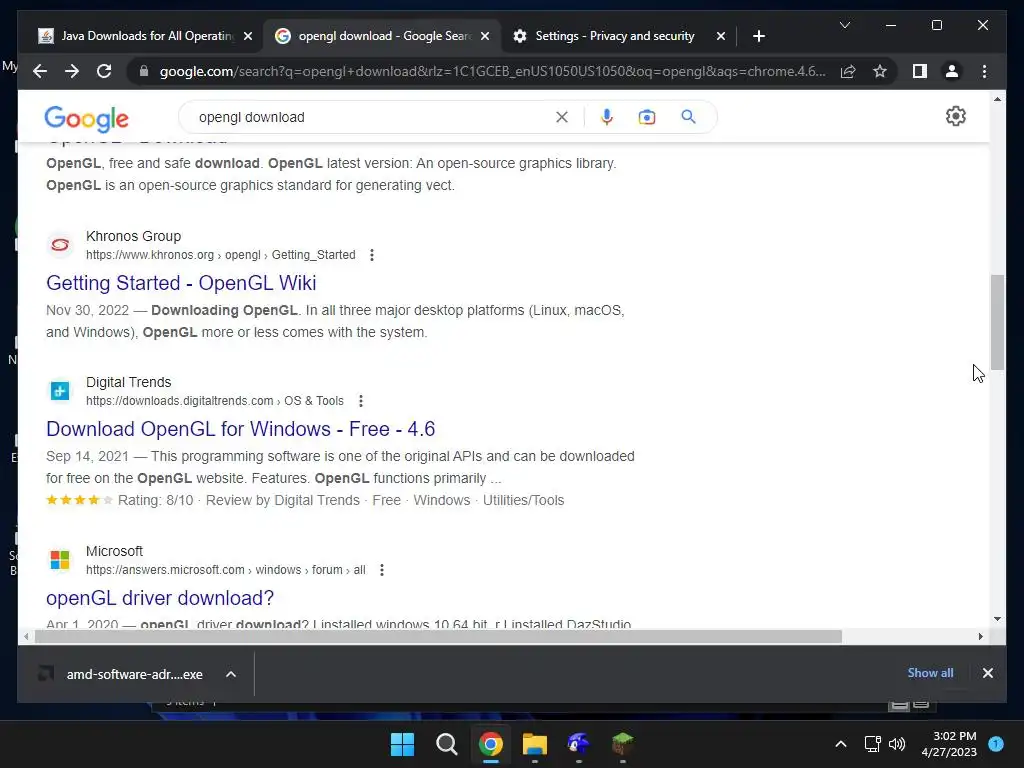
Task: Click the Microsoft favicon
Action: click(x=60, y=560)
